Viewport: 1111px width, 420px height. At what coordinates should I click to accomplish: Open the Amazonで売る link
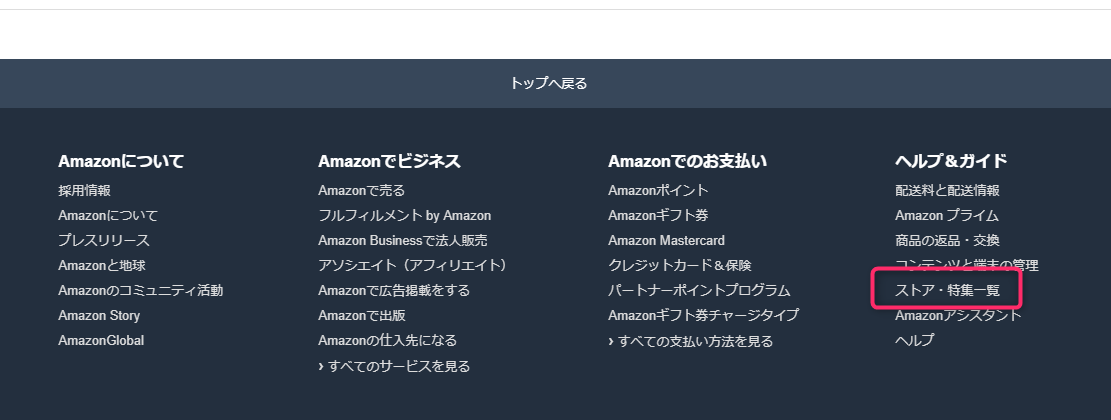(361, 190)
